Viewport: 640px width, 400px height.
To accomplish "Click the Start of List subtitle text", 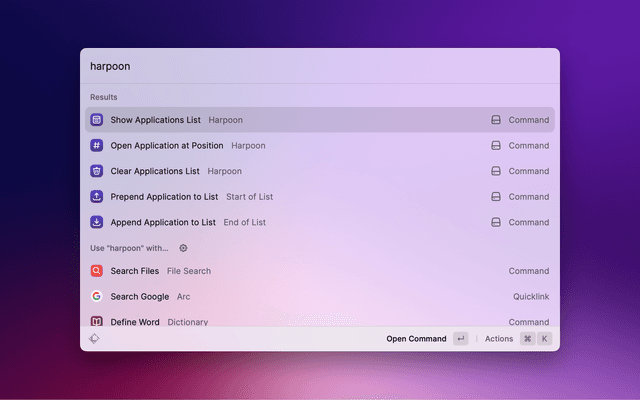I will [x=249, y=197].
